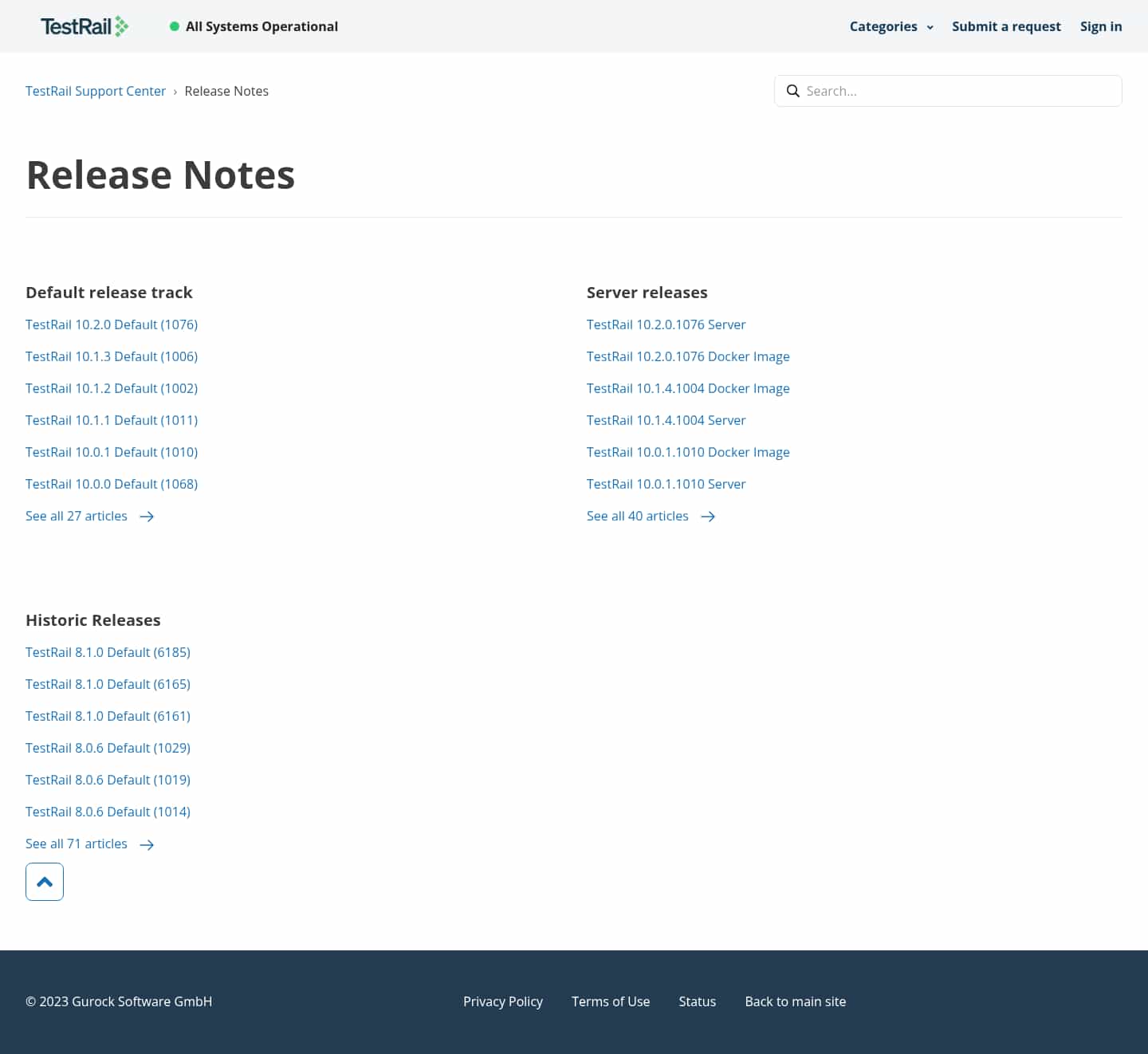1148x1054 pixels.
Task: Click the arrow beside 'See all 27 articles'
Action: [147, 517]
